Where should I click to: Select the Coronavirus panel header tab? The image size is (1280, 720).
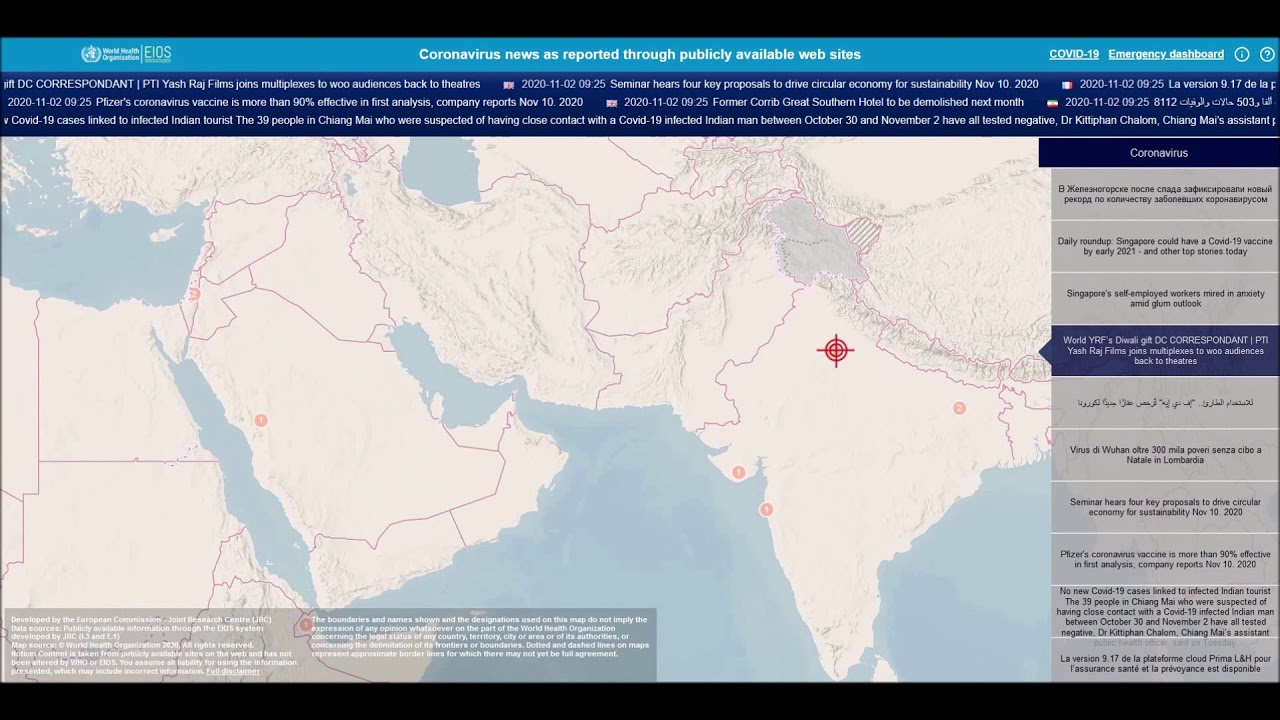[x=1158, y=153]
